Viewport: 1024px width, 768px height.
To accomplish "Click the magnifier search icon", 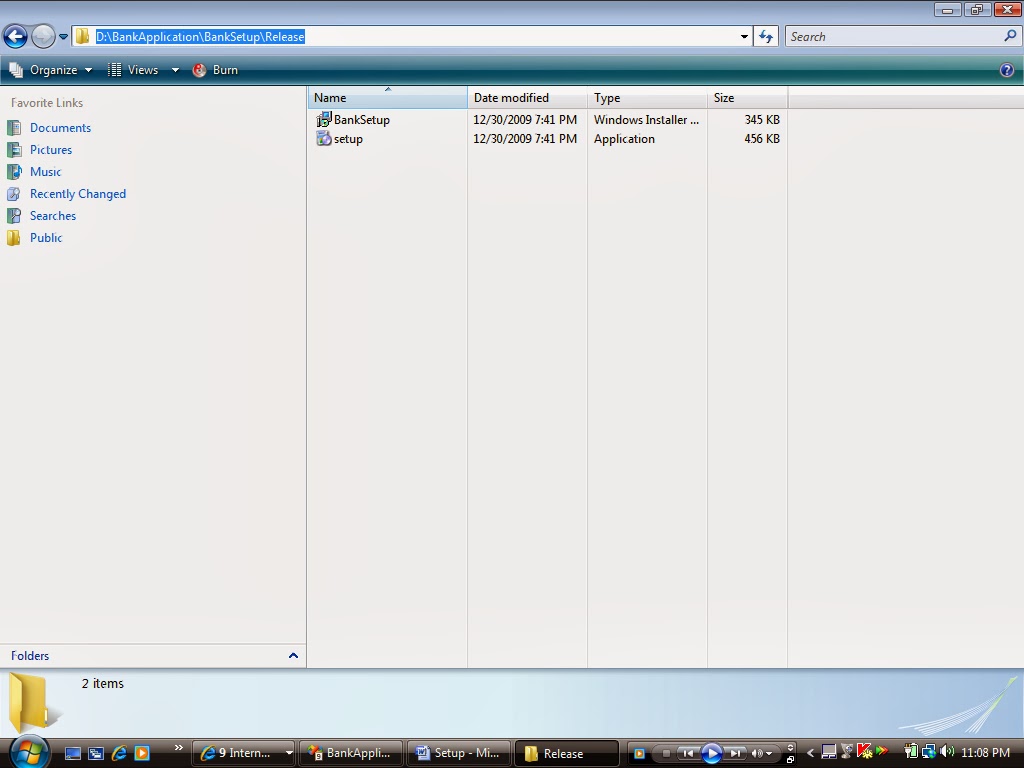I will coord(1010,36).
